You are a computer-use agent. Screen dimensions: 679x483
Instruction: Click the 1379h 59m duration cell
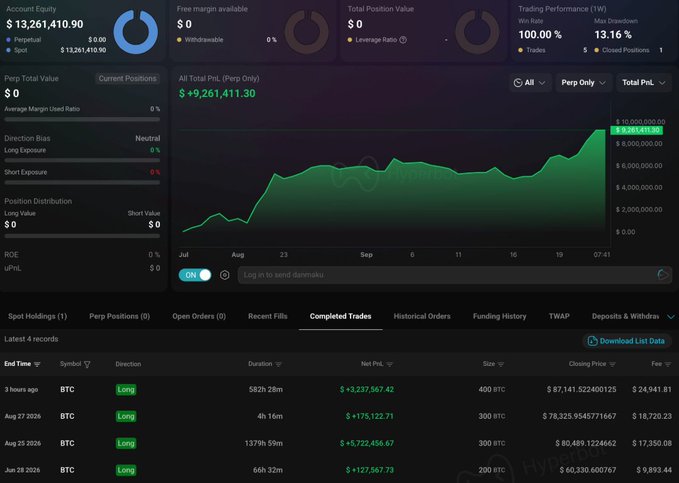pyautogui.click(x=263, y=443)
